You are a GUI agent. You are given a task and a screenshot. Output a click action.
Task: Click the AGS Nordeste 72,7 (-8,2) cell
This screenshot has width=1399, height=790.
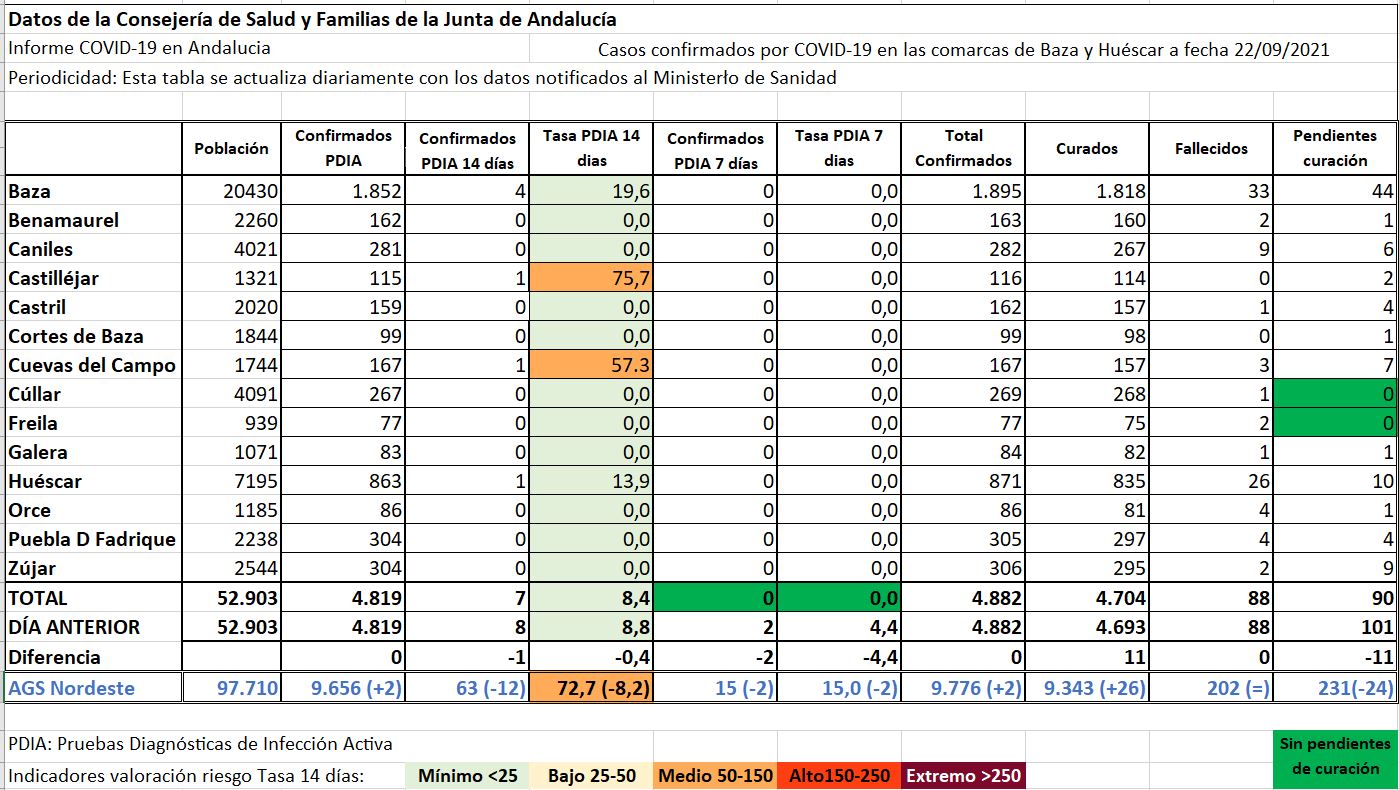(590, 688)
